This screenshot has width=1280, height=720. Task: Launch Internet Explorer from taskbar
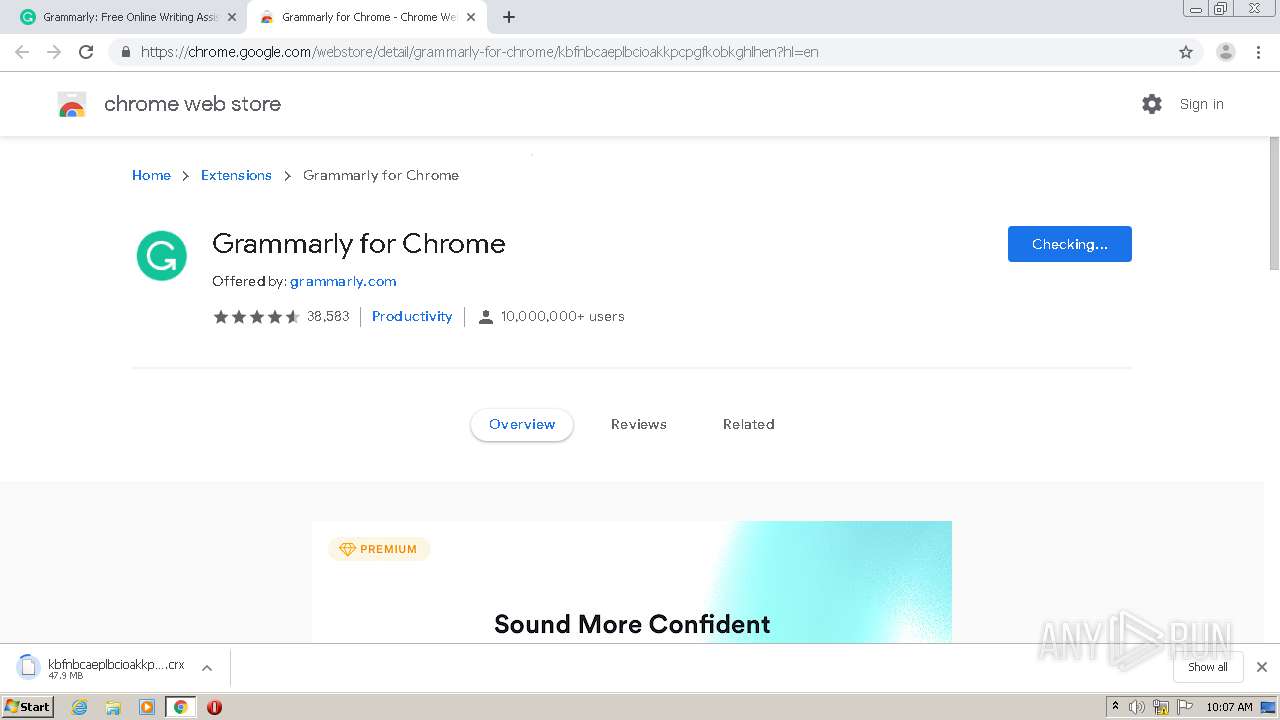79,707
